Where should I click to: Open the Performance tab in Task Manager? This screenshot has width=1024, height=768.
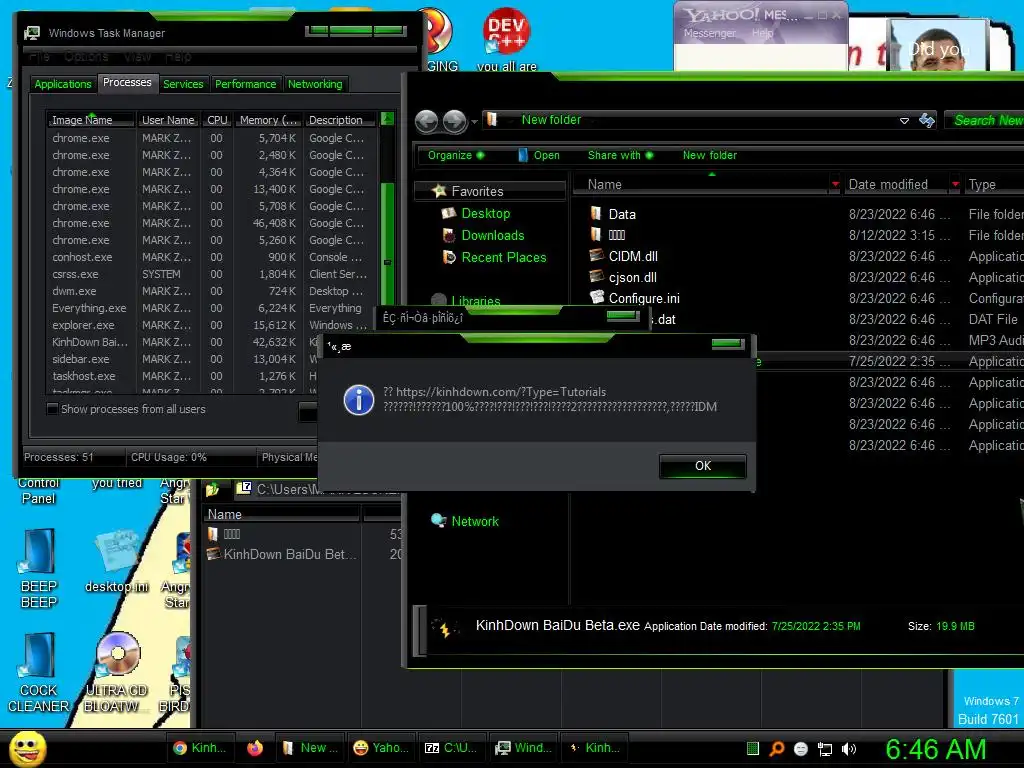pos(246,84)
